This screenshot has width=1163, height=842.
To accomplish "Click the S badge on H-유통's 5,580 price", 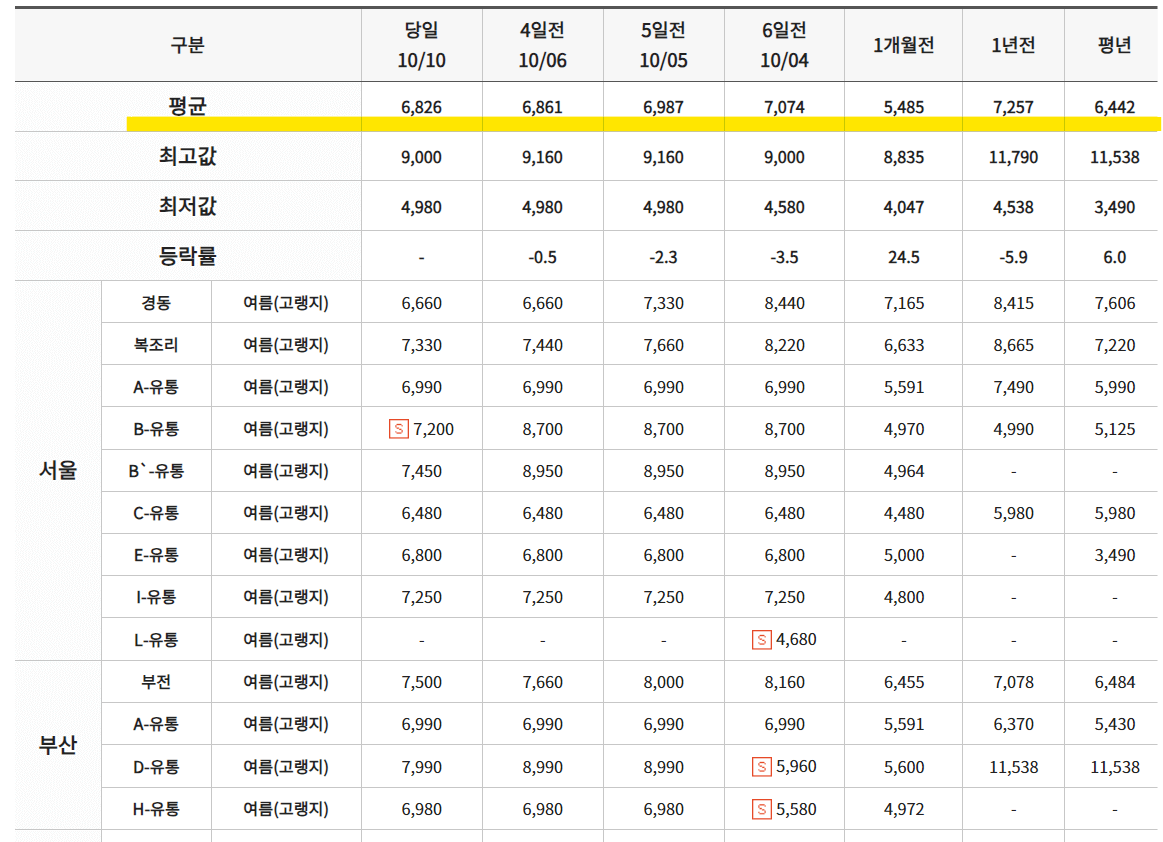I will [762, 808].
